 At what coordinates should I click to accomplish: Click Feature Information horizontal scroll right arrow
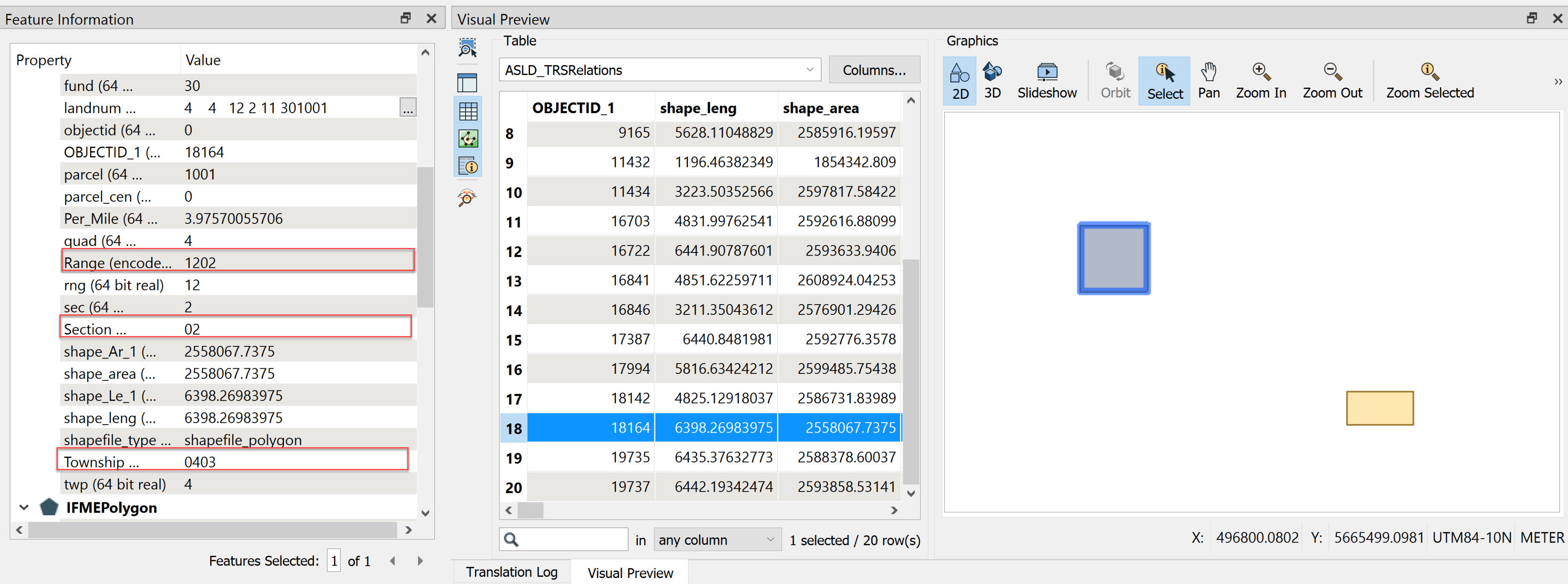pyautogui.click(x=408, y=531)
